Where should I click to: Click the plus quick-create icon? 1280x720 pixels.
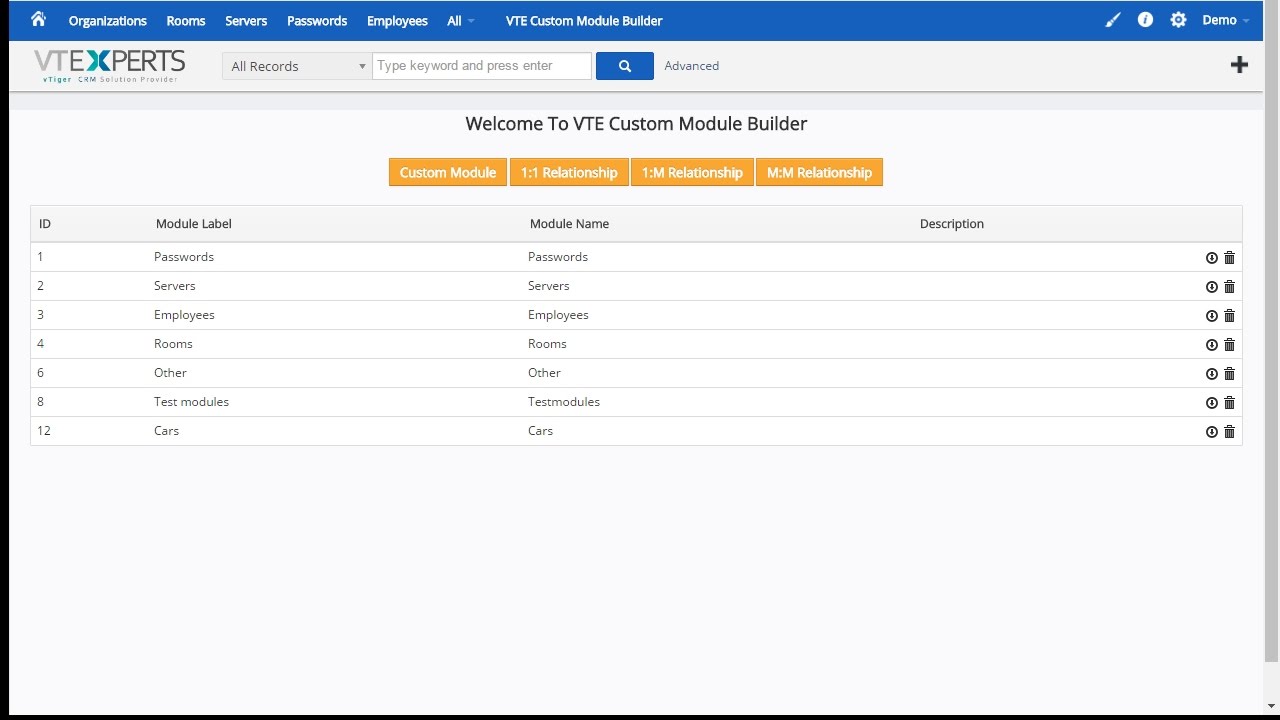click(1239, 65)
